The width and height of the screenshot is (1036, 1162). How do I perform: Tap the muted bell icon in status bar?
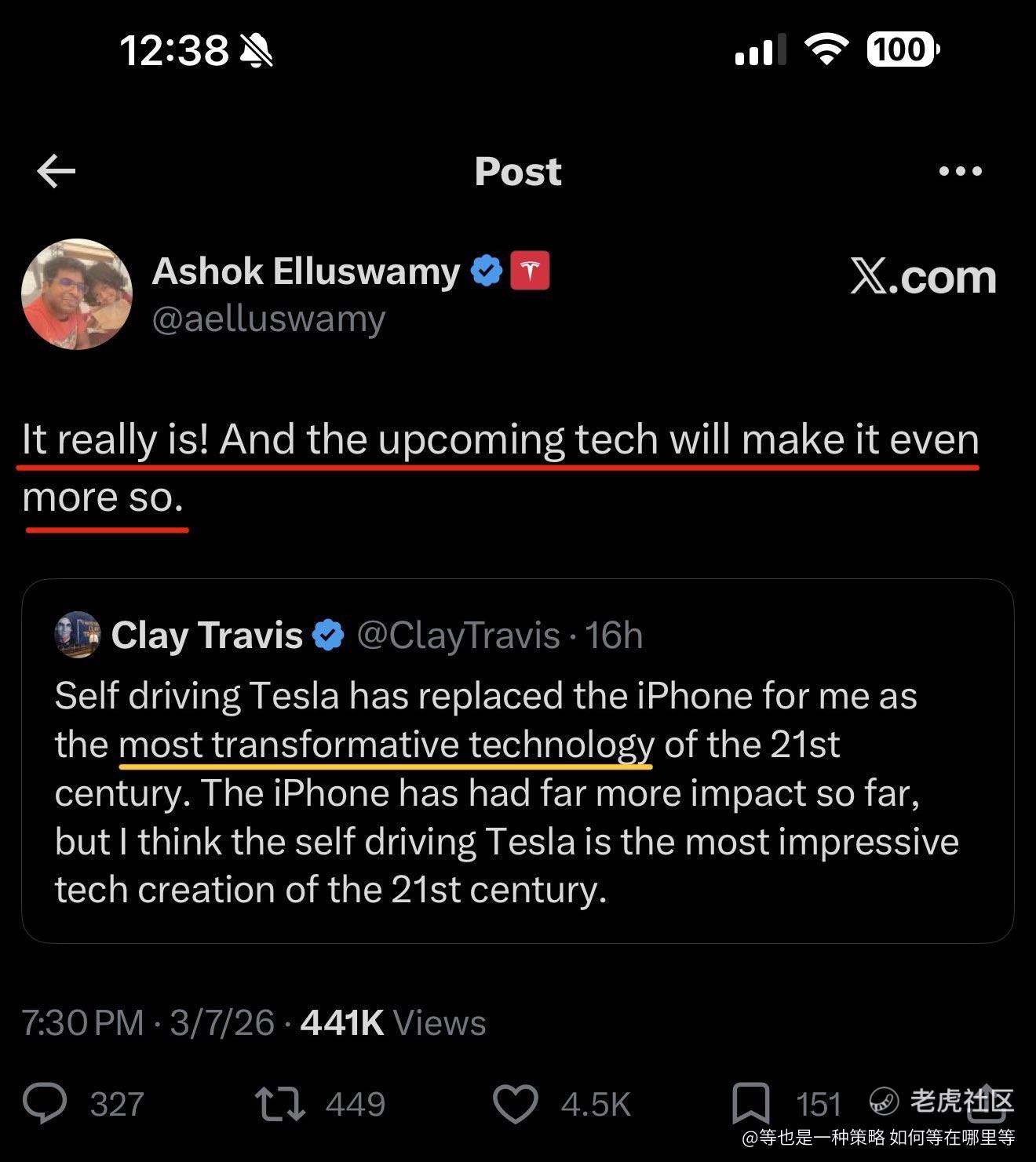(x=256, y=51)
